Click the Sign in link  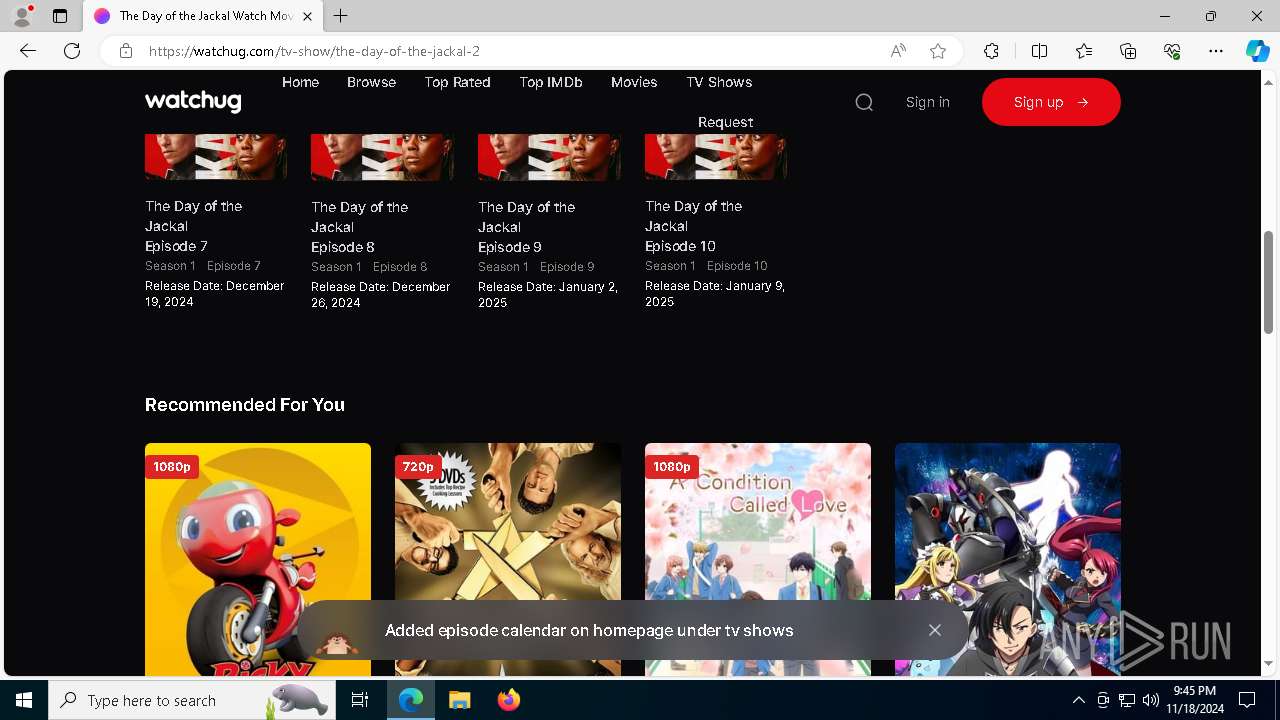927,102
